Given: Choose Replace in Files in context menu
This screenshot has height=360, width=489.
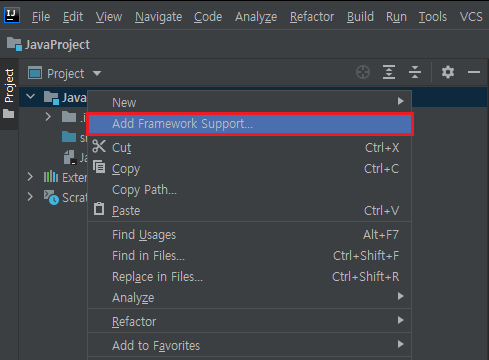Looking at the screenshot, I should click(x=249, y=277).
